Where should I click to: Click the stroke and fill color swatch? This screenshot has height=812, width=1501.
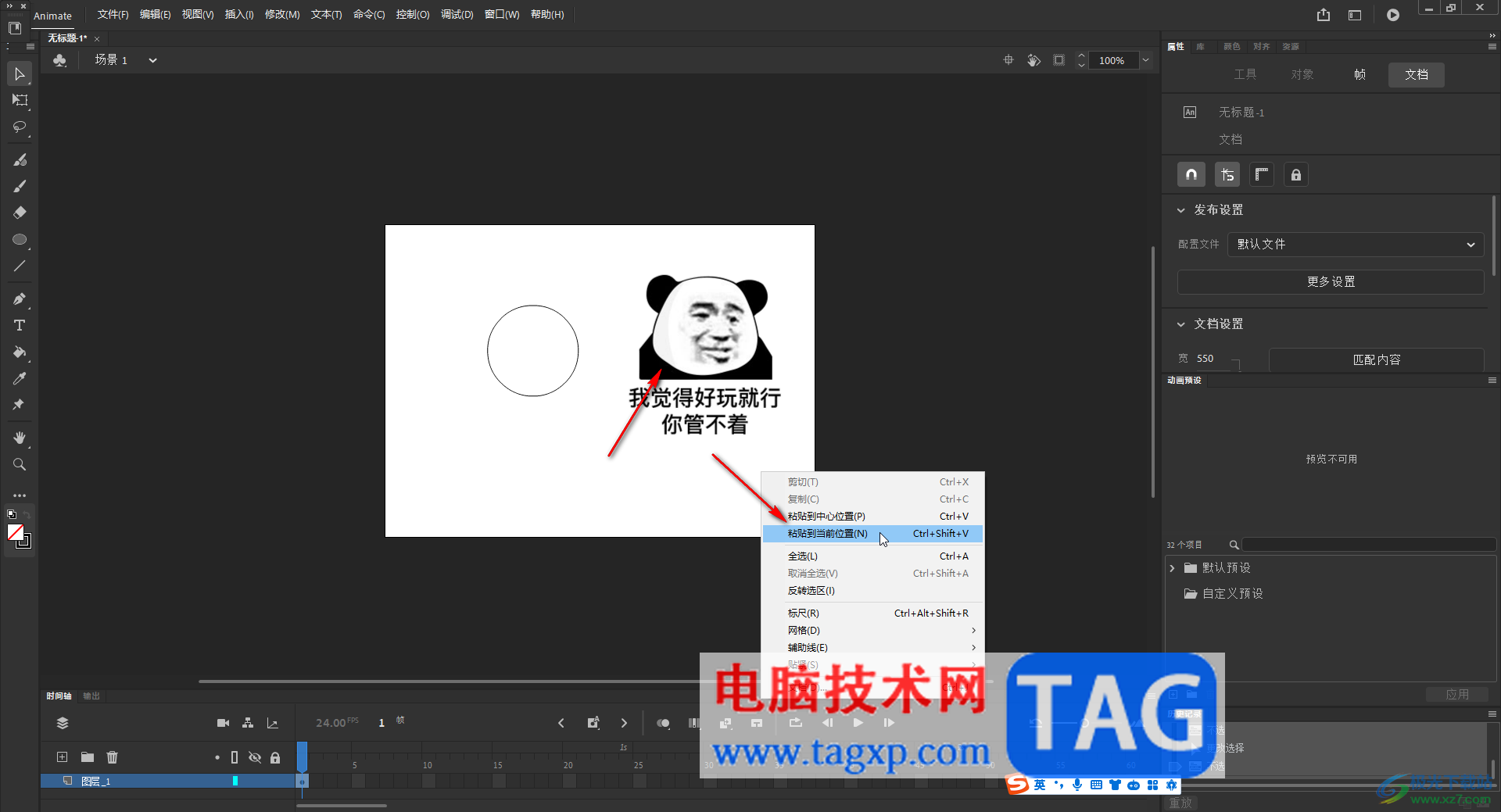pos(19,535)
